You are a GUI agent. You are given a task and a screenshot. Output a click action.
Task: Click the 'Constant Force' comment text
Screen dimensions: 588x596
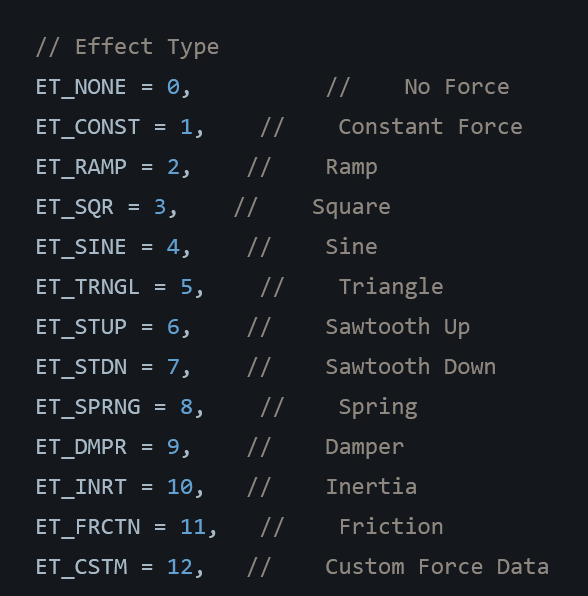pos(430,127)
